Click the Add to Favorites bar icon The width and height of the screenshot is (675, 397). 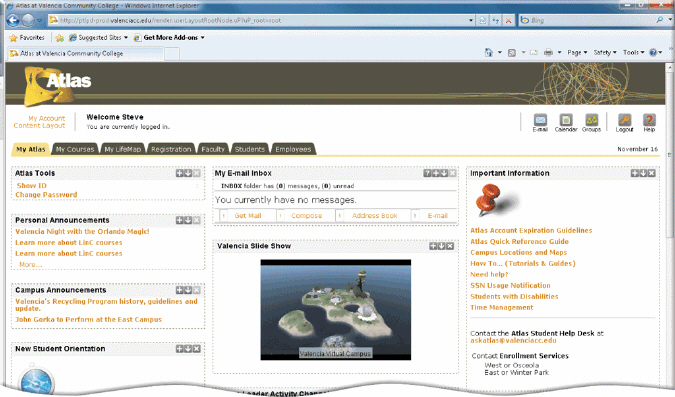tap(59, 38)
